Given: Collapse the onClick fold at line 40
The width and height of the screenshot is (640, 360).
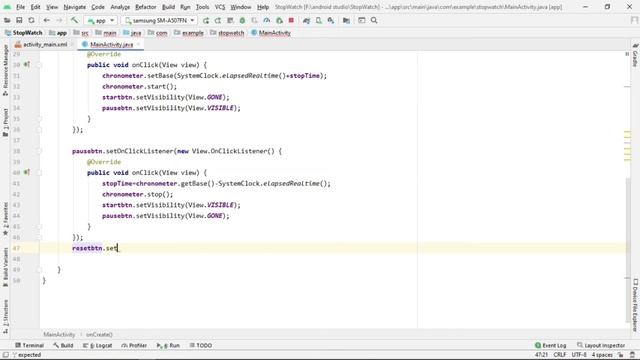Looking at the screenshot, I should [x=39, y=172].
